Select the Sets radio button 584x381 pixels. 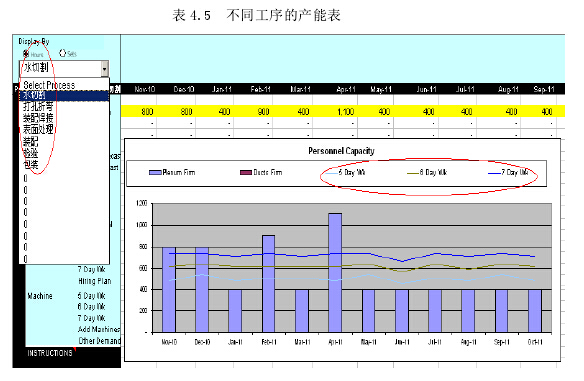[62, 53]
